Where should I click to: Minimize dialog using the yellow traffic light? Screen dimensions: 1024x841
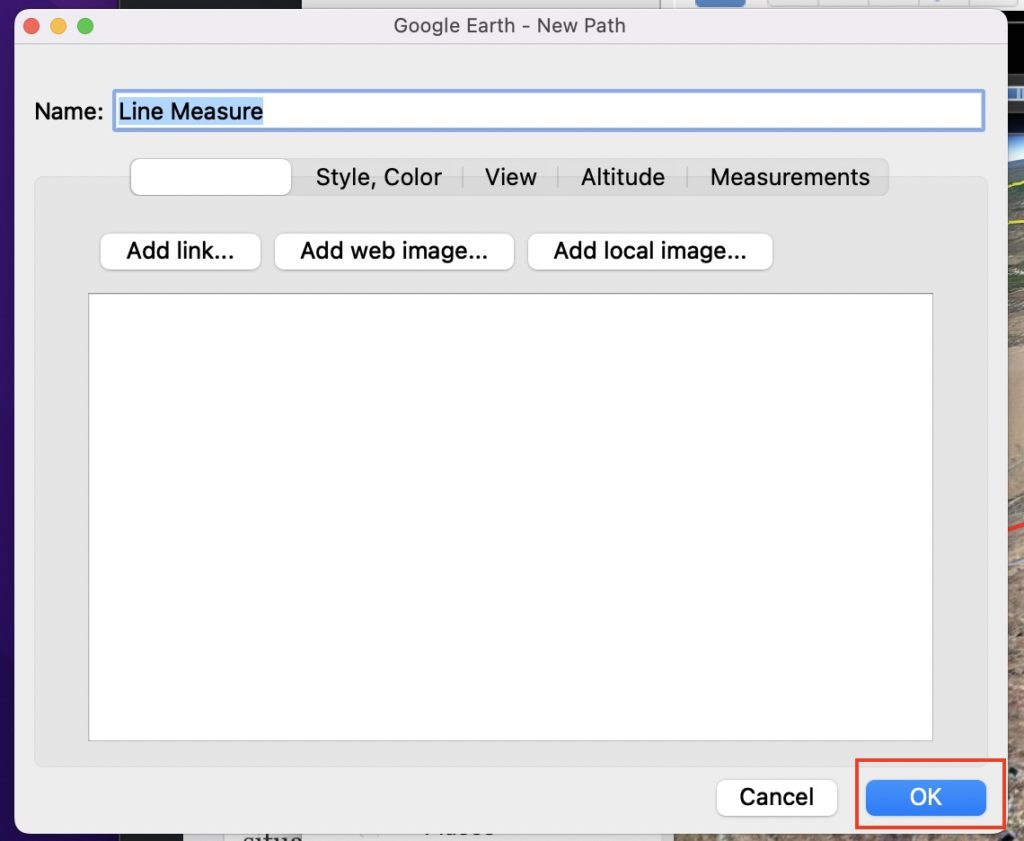tap(58, 26)
